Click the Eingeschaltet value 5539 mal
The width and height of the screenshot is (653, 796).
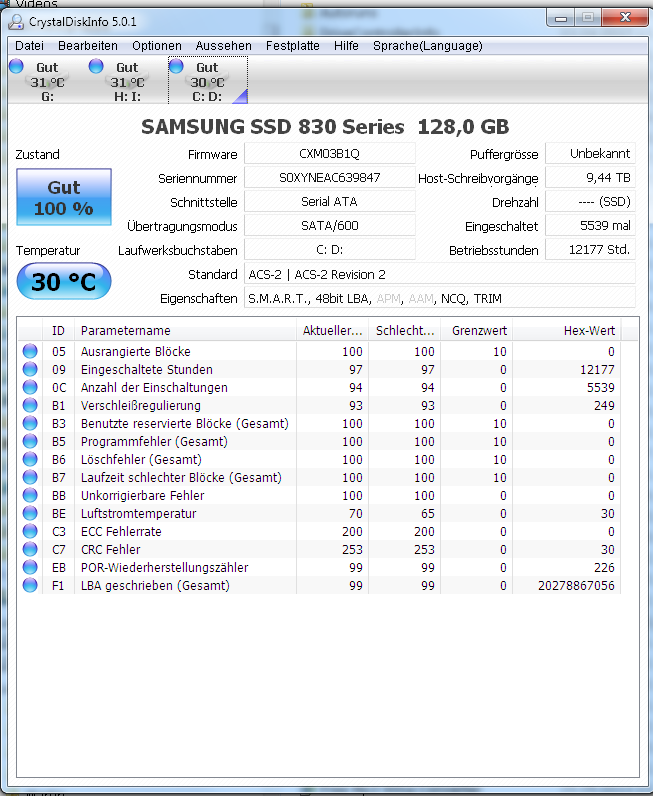(591, 225)
